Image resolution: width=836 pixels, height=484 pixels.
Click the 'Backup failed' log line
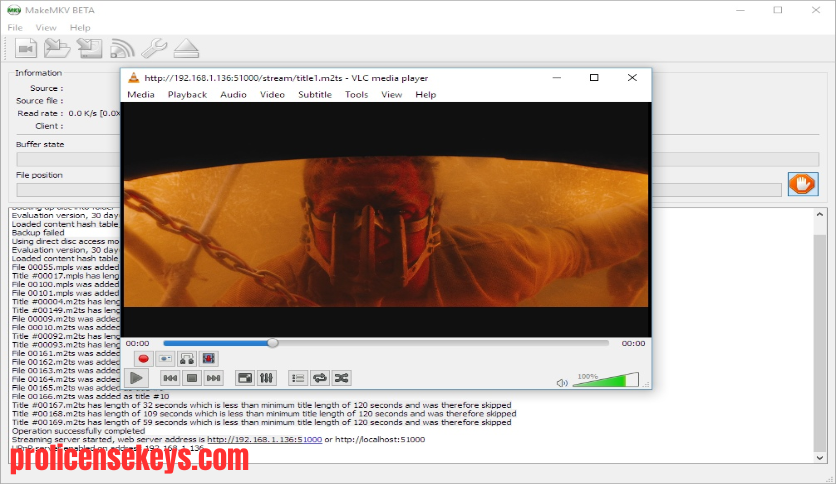point(38,232)
